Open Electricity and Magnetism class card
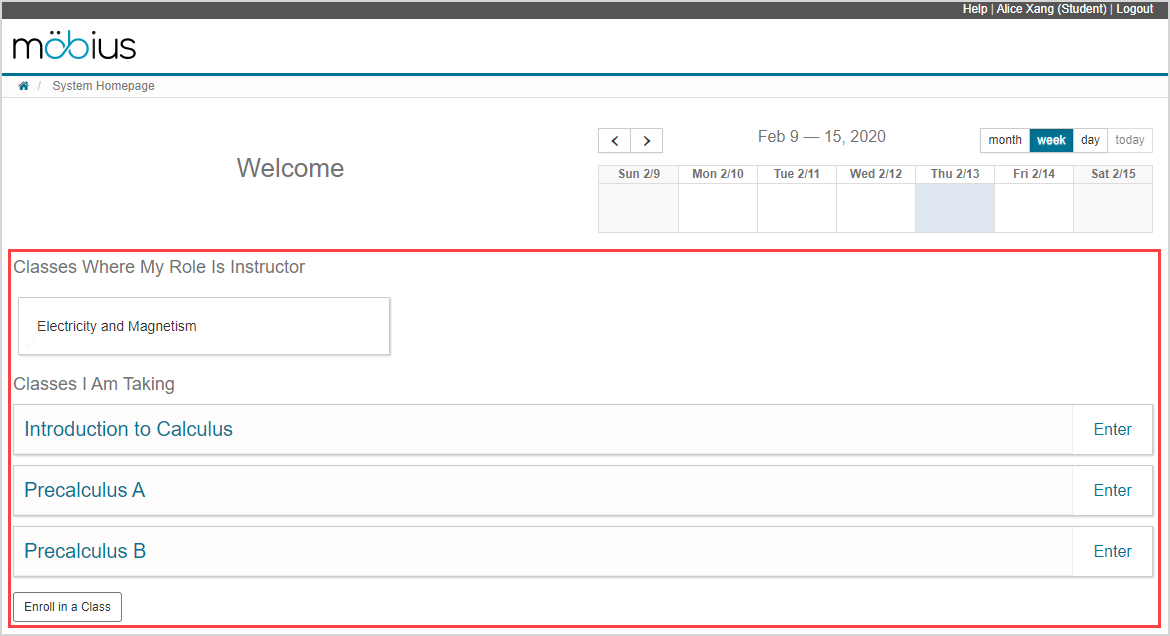The image size is (1170, 636). (x=204, y=326)
